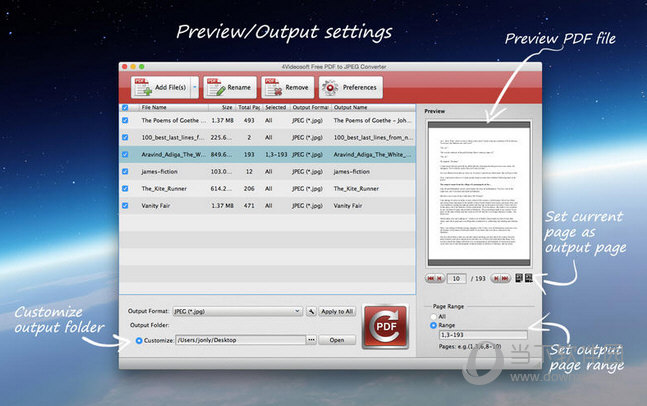Go to previous page in preview
Viewport: 647px width, 406px height.
point(439,279)
